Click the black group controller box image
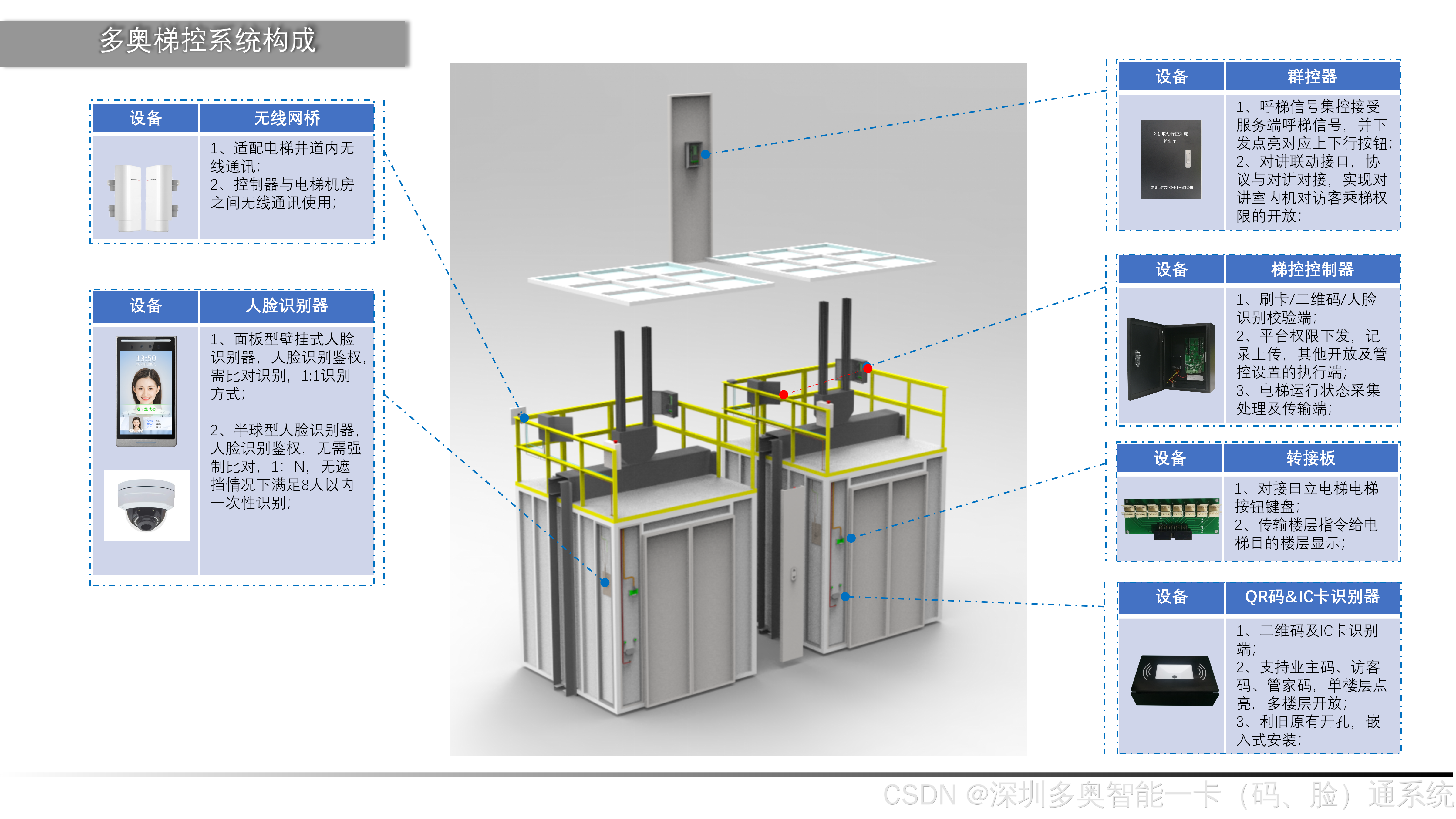The width and height of the screenshot is (1456, 819). click(1171, 159)
